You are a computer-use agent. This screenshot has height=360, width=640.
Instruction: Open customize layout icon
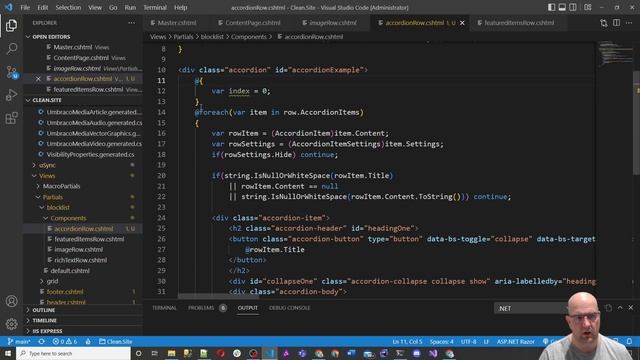[588, 7]
